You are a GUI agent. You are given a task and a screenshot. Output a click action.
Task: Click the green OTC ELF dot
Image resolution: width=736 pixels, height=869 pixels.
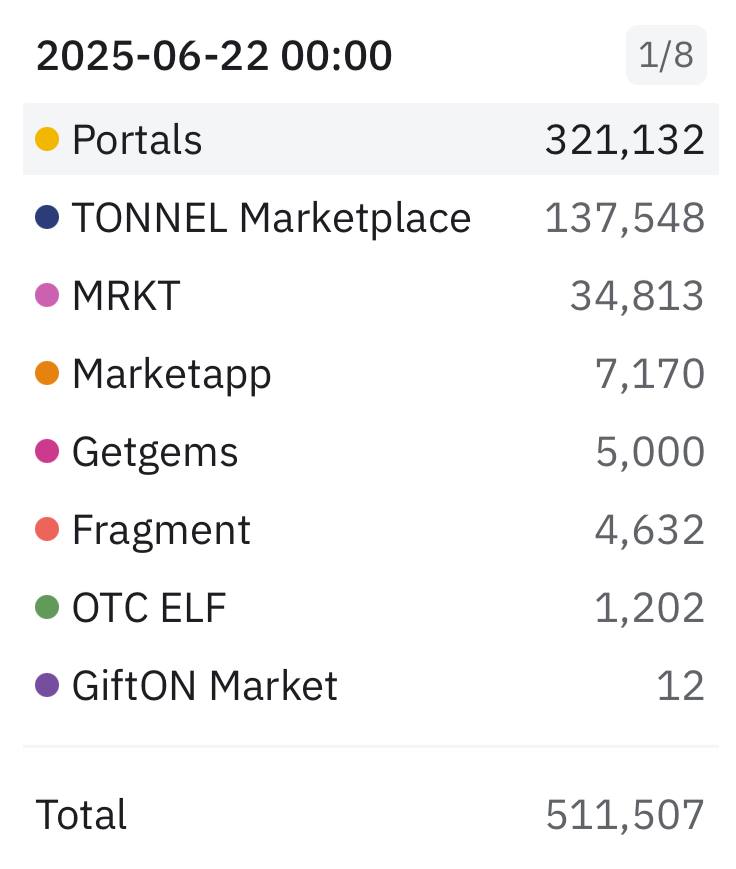pos(47,607)
